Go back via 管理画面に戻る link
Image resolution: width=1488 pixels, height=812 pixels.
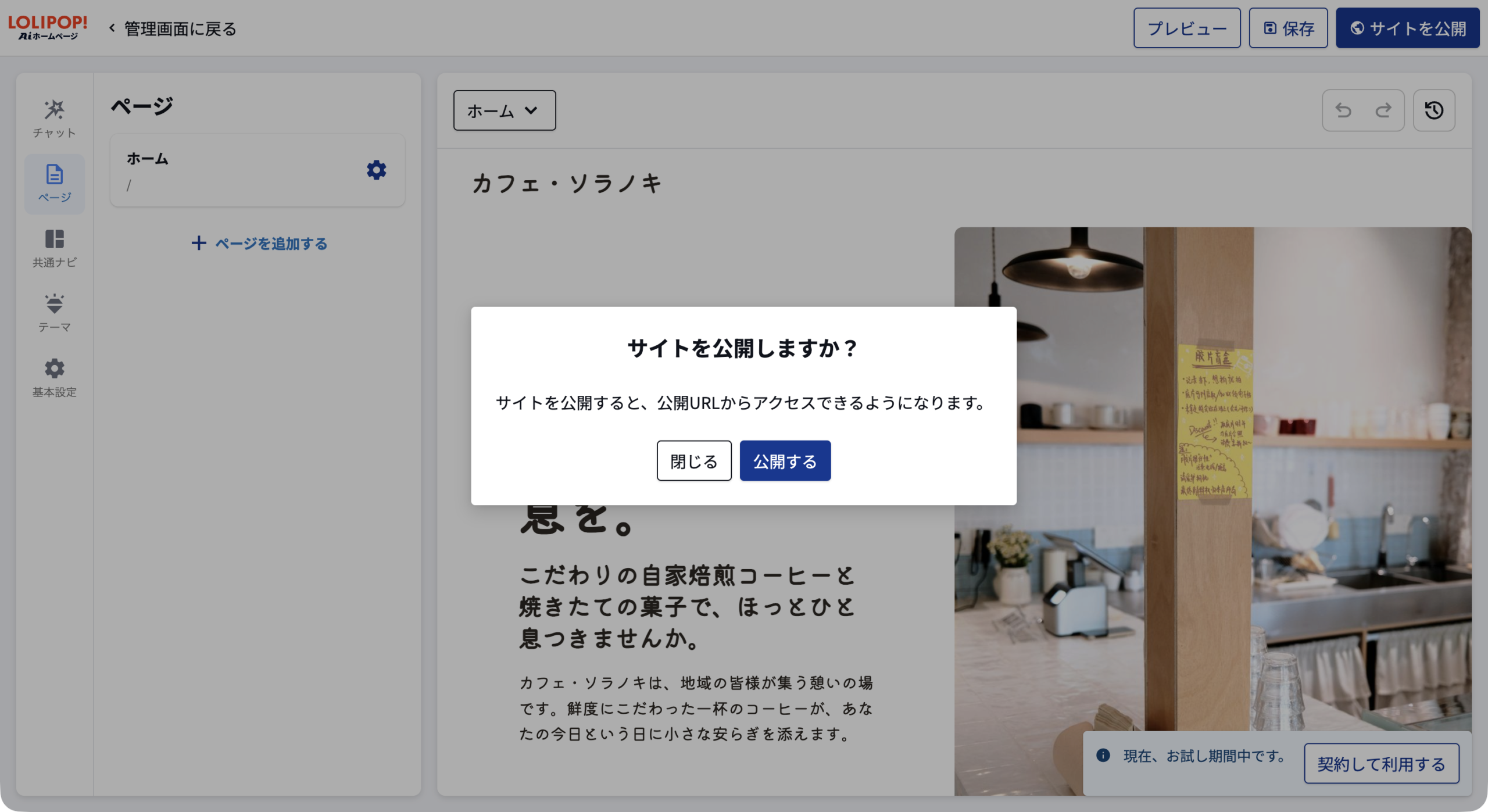pos(173,28)
